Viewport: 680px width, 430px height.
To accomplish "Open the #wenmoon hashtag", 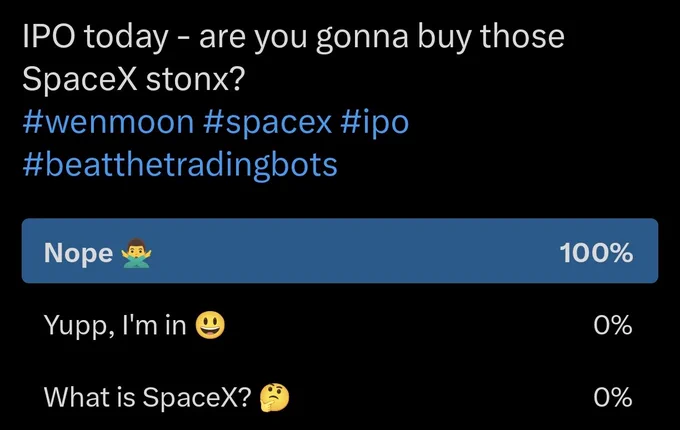I will click(108, 122).
